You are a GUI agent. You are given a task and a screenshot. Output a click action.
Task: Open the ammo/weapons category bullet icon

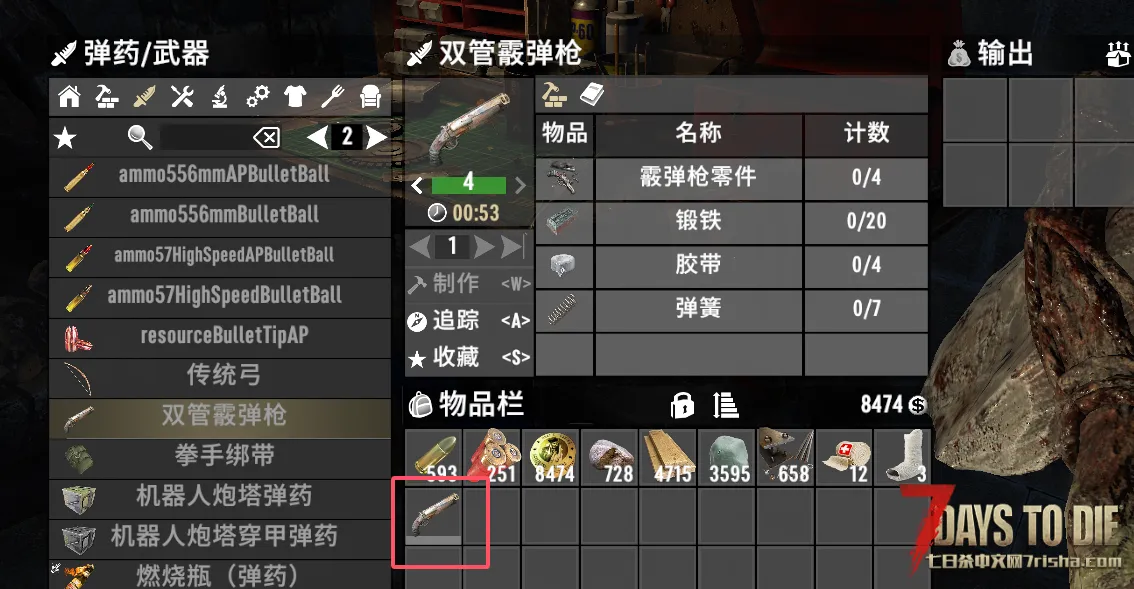[144, 97]
